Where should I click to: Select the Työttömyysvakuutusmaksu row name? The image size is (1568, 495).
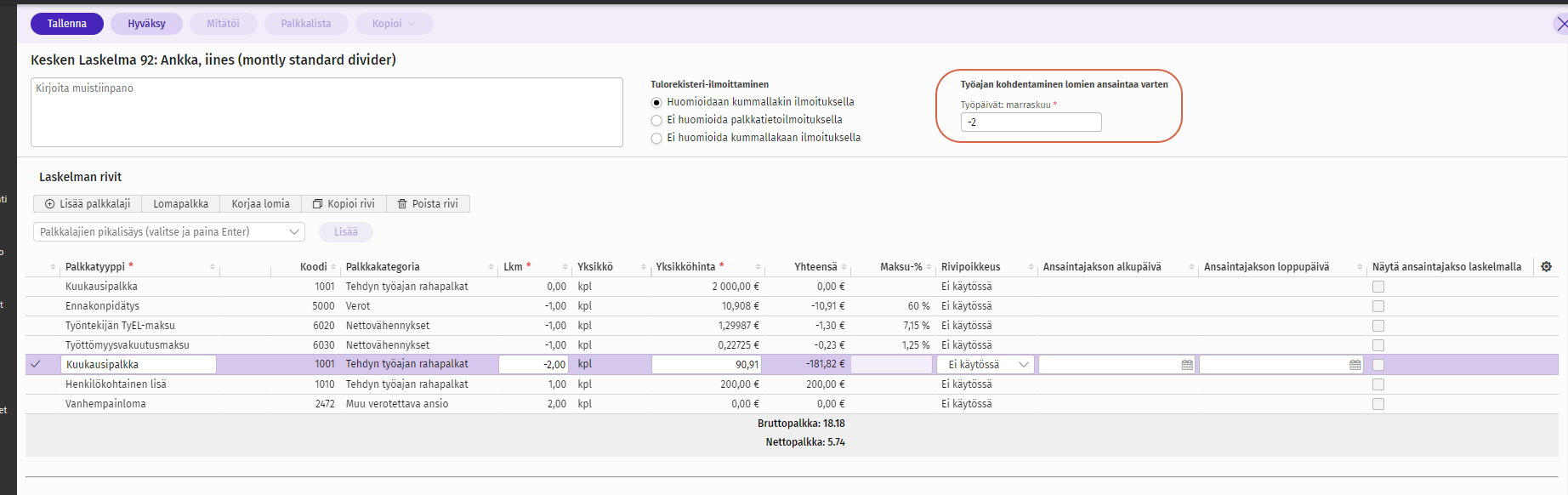point(128,345)
